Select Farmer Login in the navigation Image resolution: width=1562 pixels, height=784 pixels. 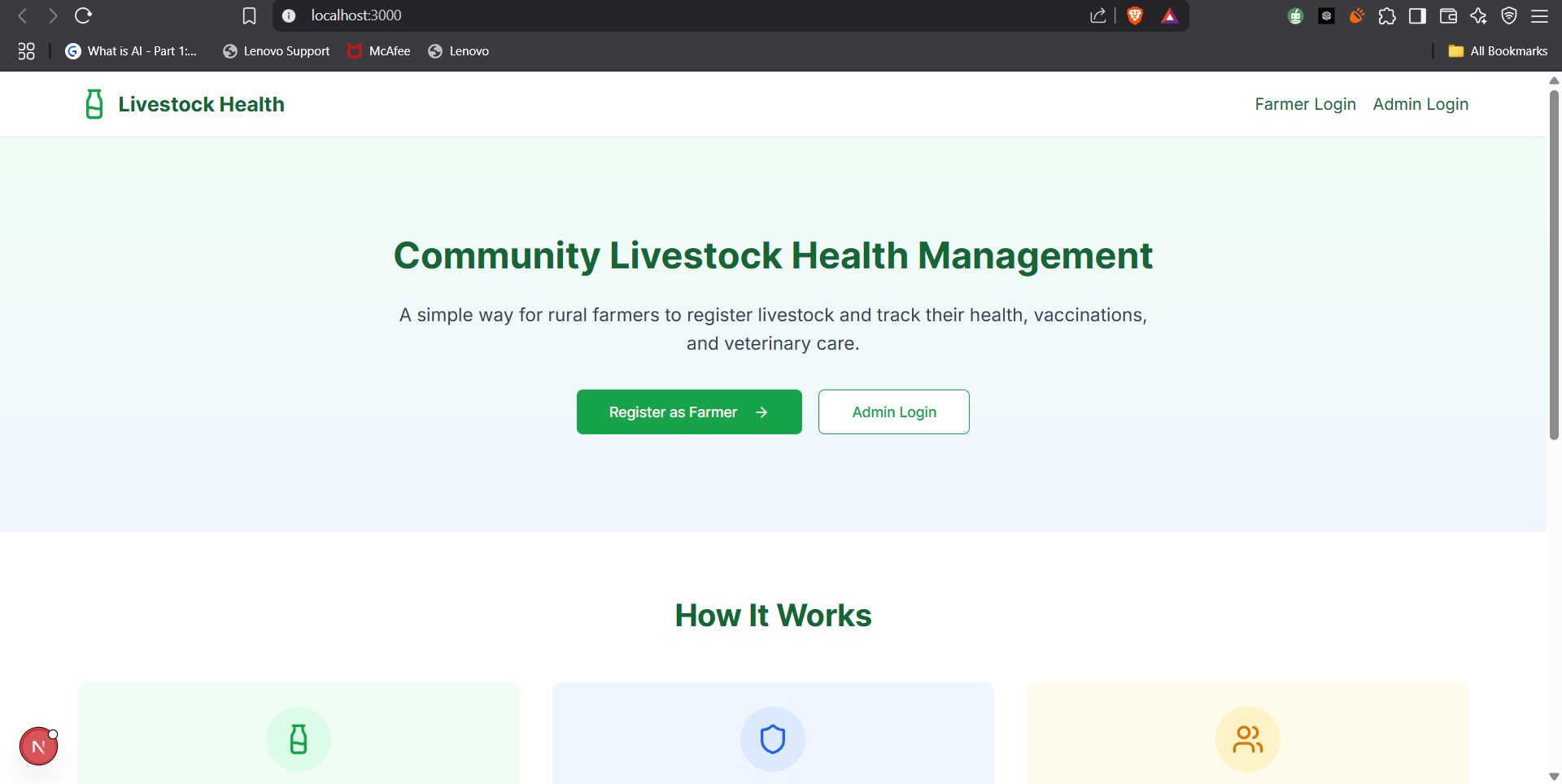[x=1305, y=104]
